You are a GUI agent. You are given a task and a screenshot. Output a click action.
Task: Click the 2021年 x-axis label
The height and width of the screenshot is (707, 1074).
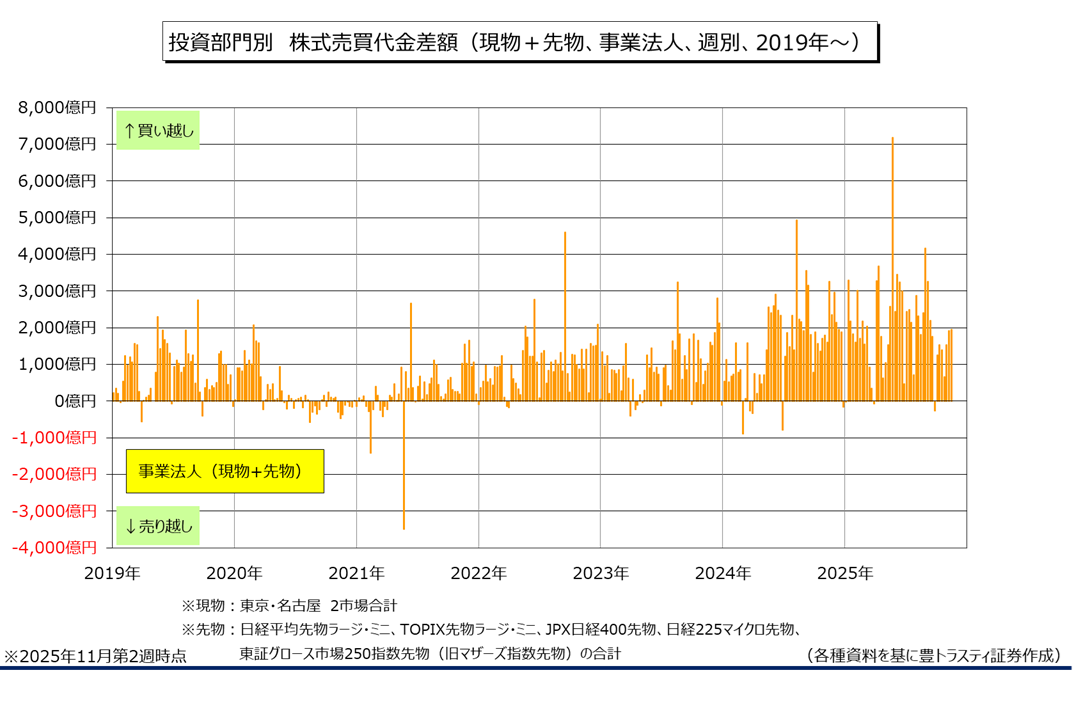coord(356,573)
